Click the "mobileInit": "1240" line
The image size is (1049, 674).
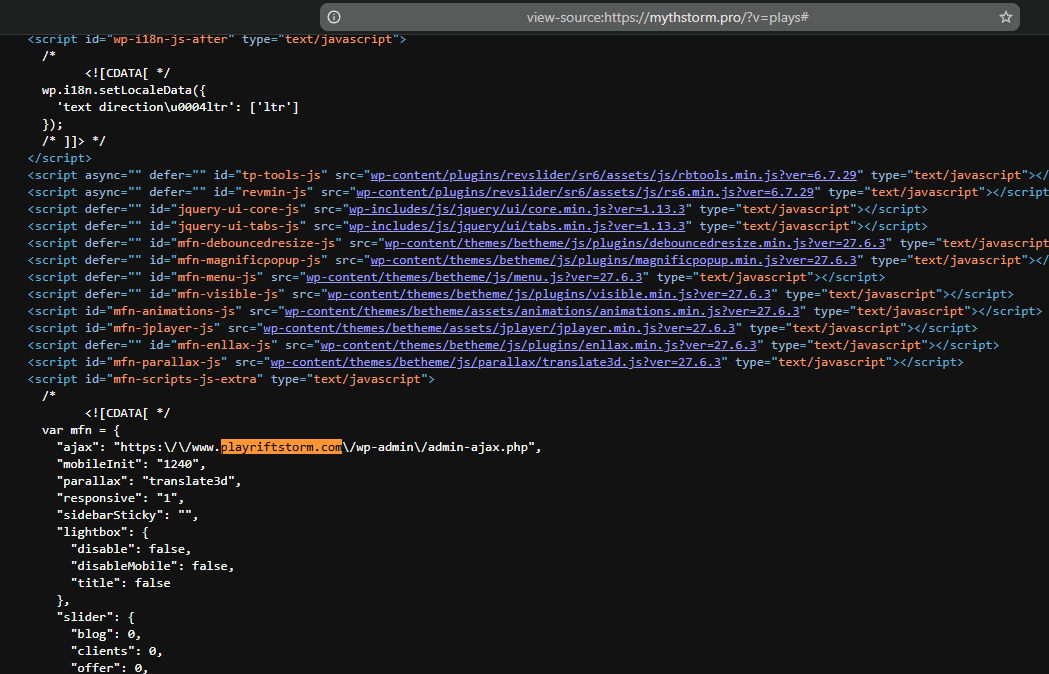[x=131, y=464]
